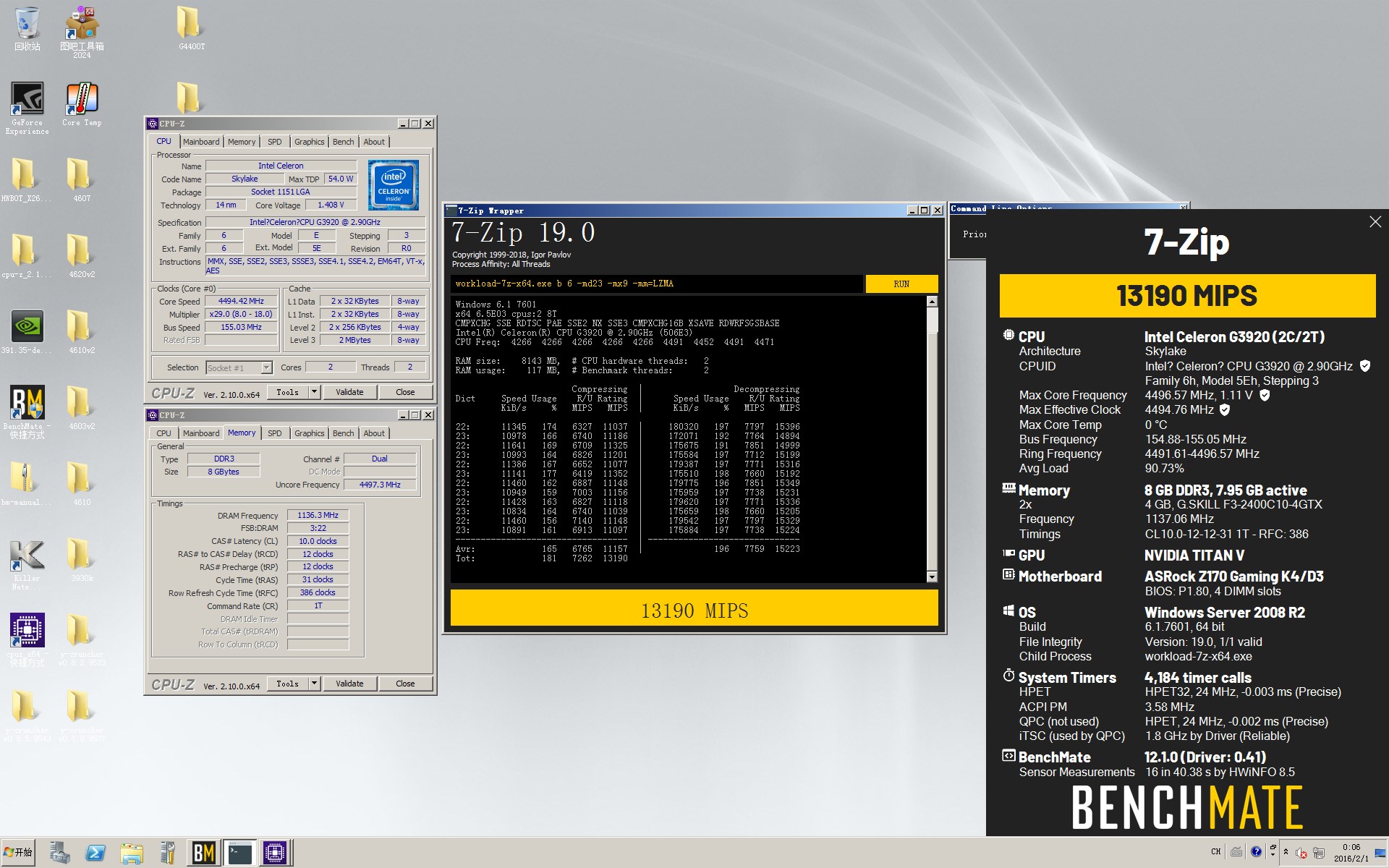Expand Tools dropdown arrow in lower CPU-Z window
This screenshot has width=1389, height=868.
coord(314,684)
